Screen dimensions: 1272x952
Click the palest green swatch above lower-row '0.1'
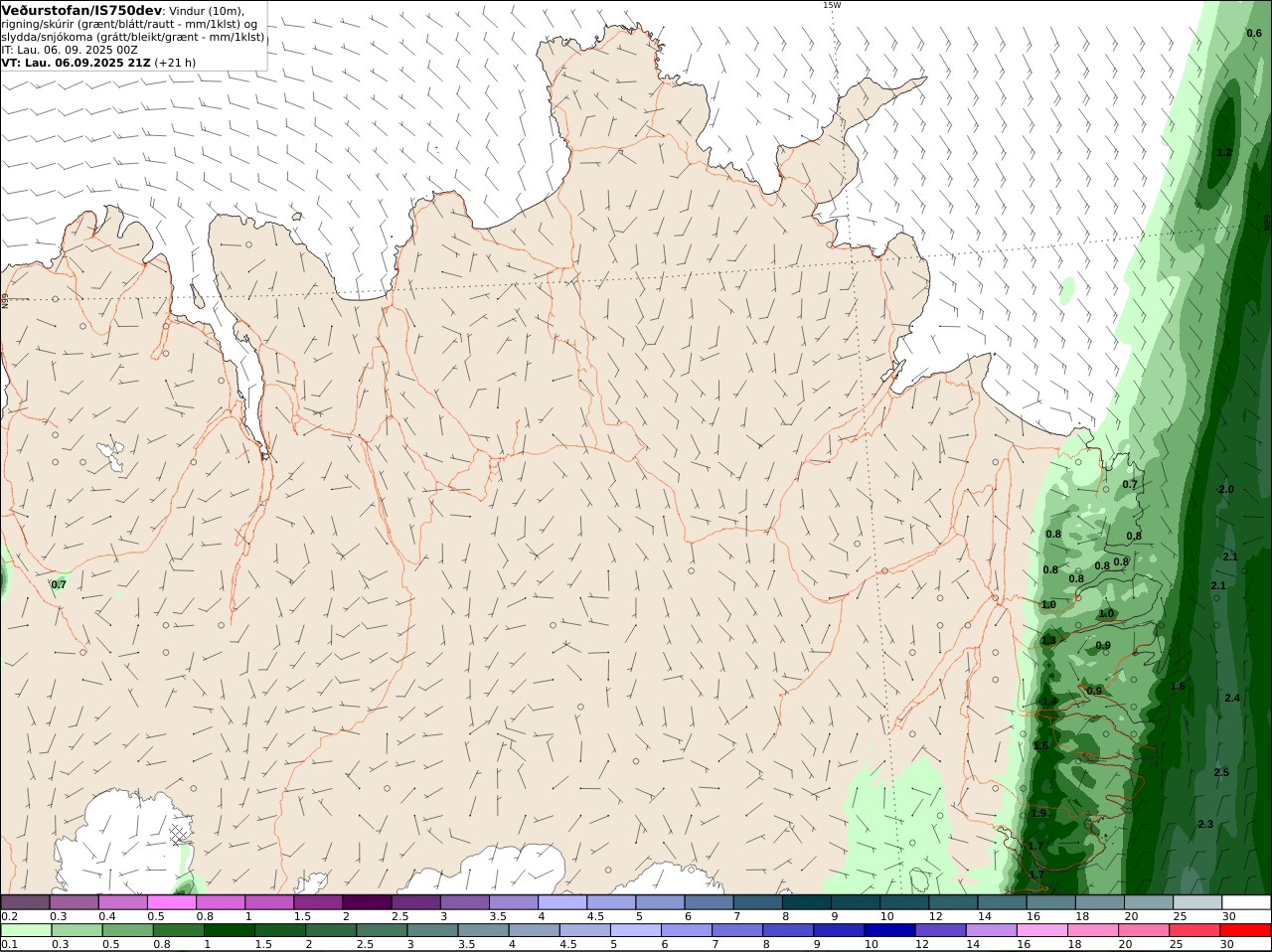pyautogui.click(x=25, y=930)
